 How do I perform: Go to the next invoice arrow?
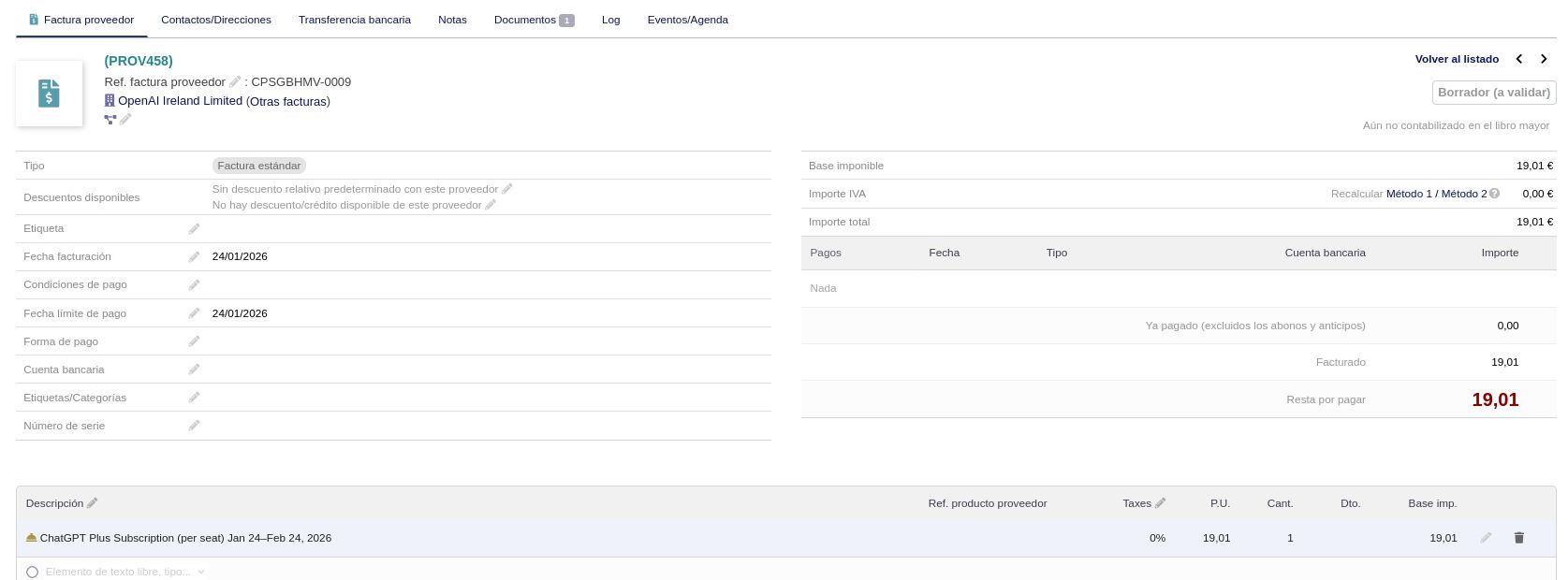click(1544, 59)
